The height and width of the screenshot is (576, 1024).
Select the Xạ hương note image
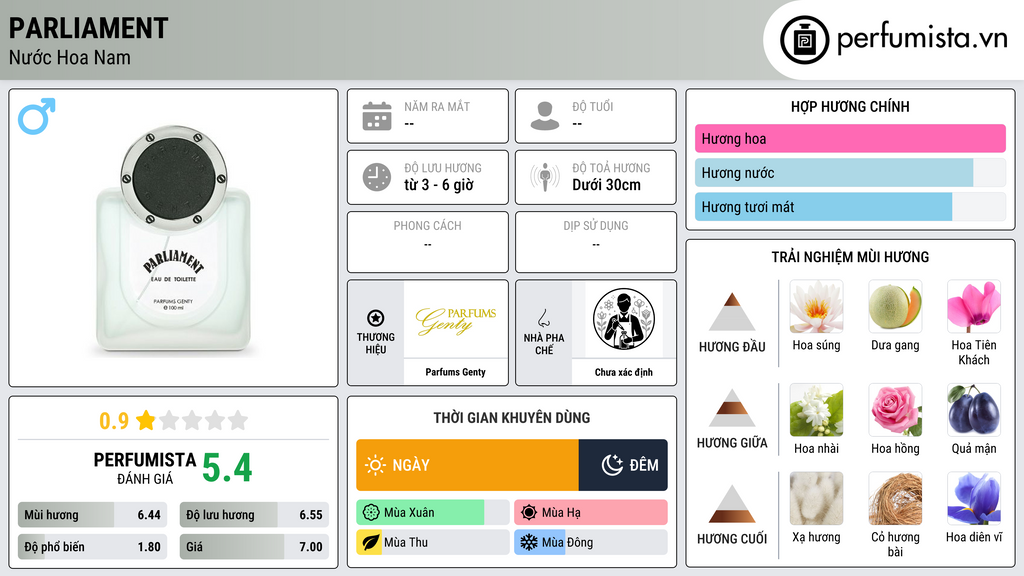click(x=816, y=499)
